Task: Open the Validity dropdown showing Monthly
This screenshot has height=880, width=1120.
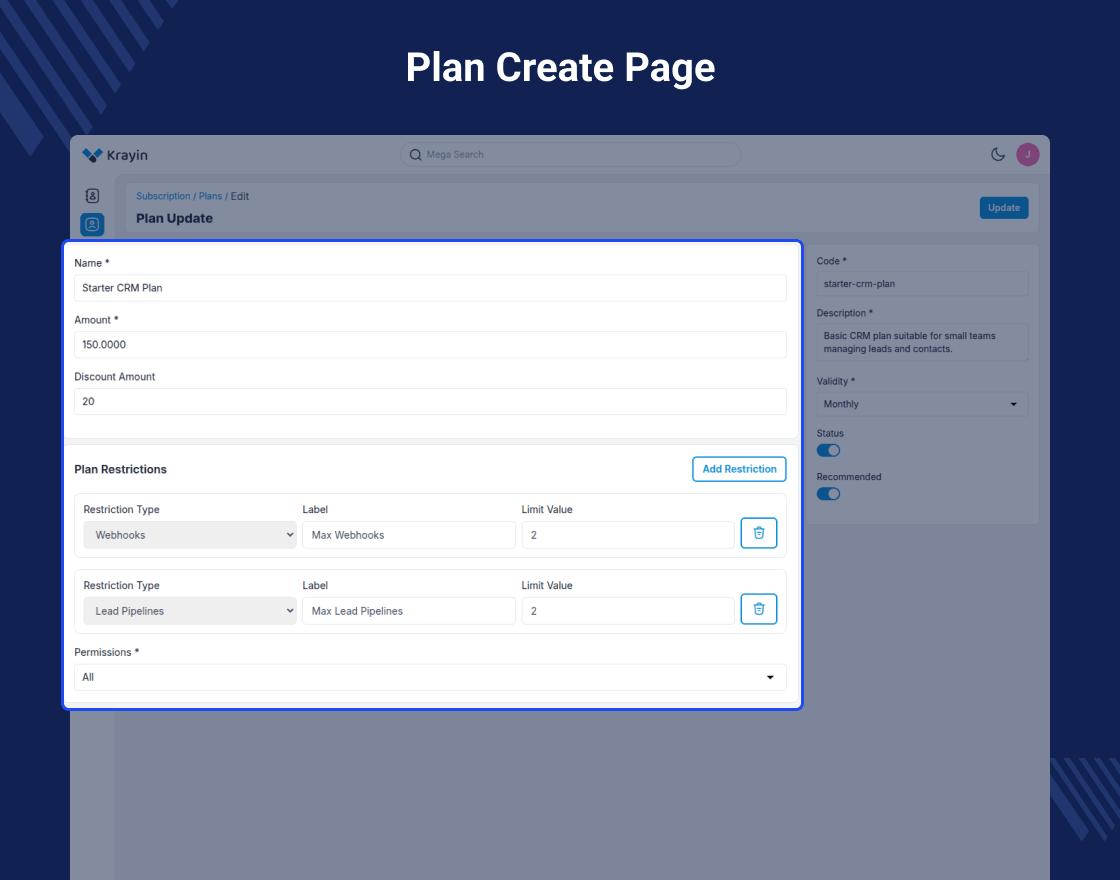Action: pos(921,403)
